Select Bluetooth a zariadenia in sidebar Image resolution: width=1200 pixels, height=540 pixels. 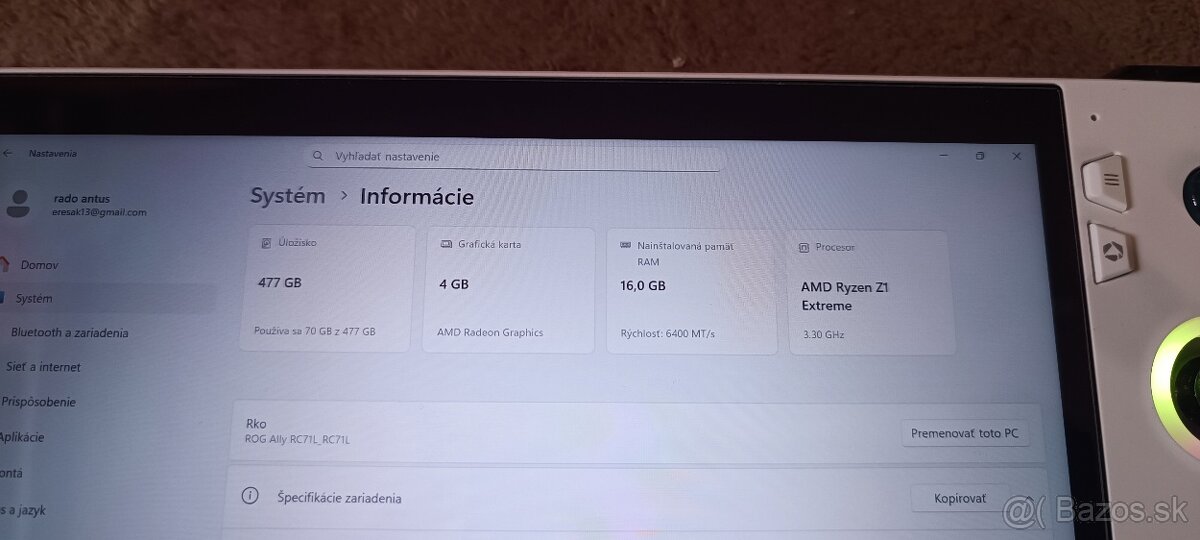pos(69,332)
